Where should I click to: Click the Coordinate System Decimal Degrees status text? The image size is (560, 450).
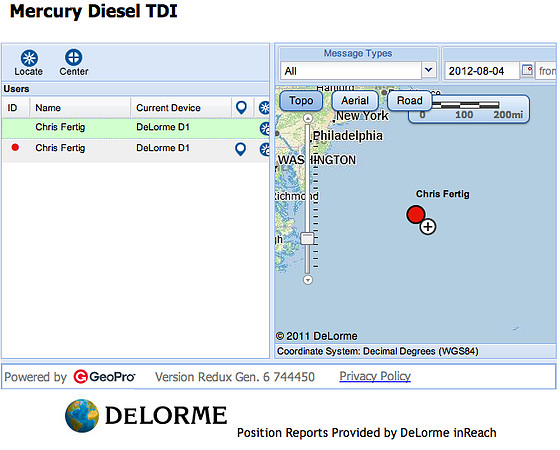(x=378, y=351)
